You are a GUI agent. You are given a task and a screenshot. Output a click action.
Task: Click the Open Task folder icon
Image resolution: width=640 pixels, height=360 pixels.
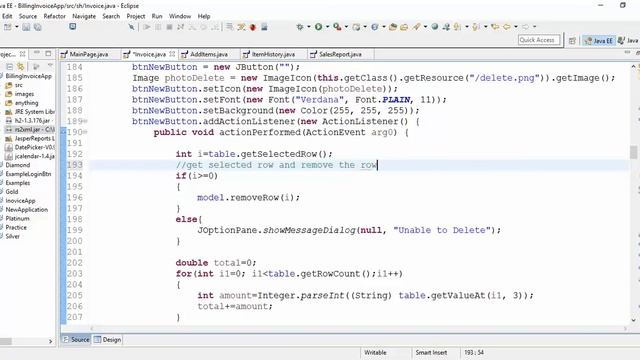point(404,27)
